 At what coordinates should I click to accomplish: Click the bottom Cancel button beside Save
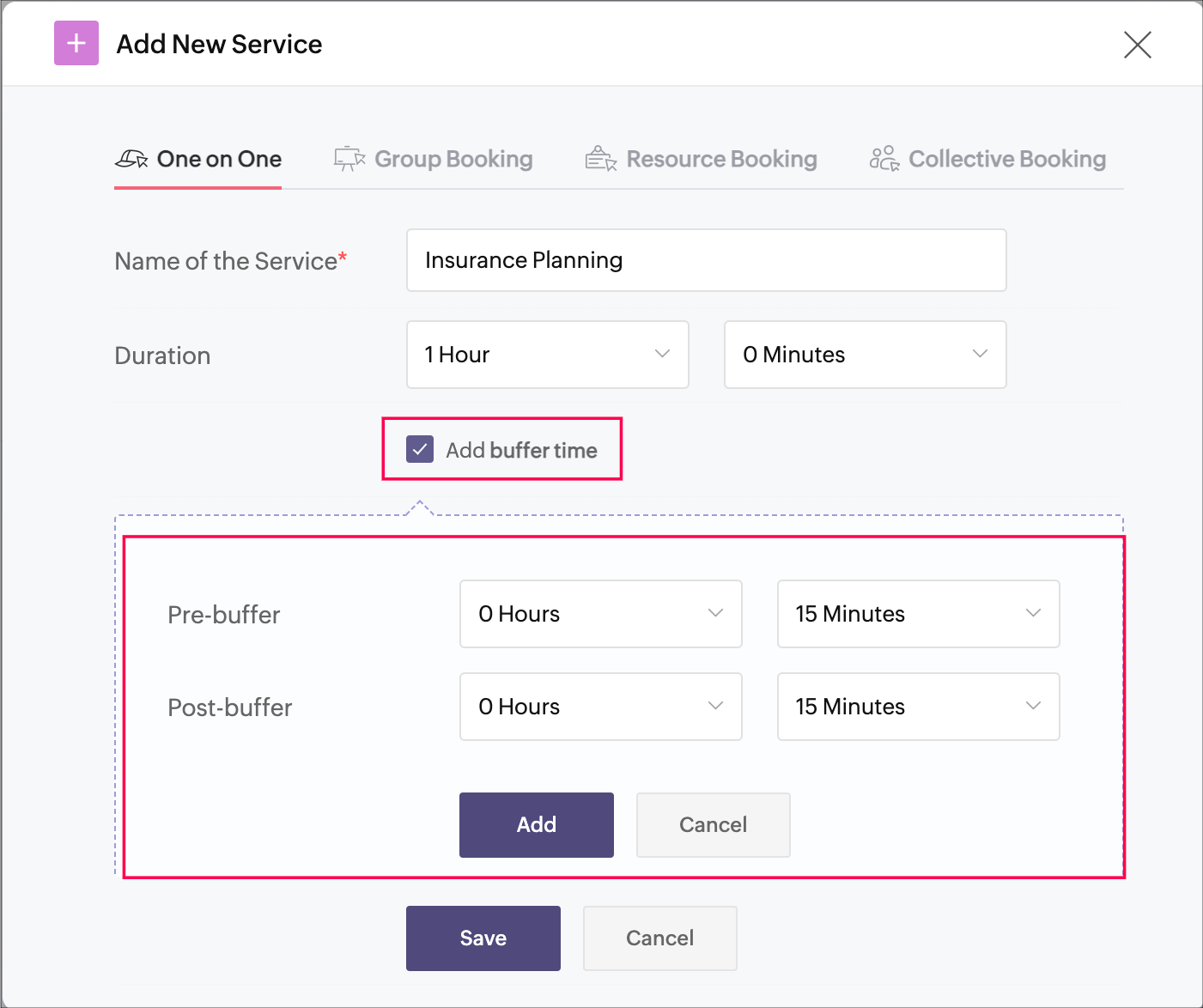[x=660, y=938]
